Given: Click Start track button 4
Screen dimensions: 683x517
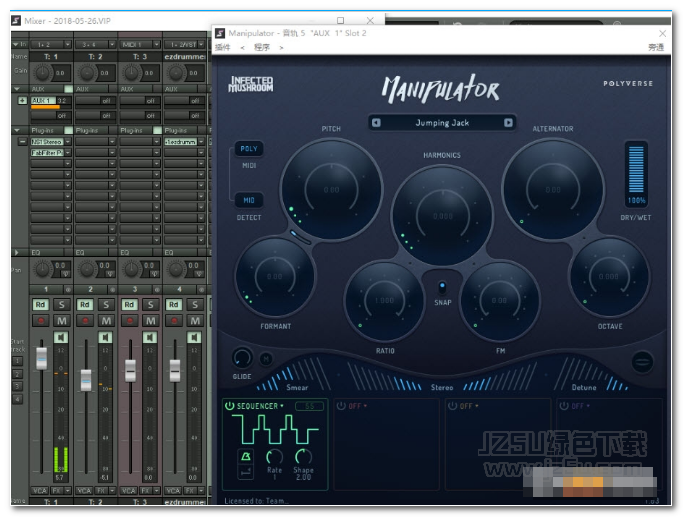Looking at the screenshot, I should 17,399.
